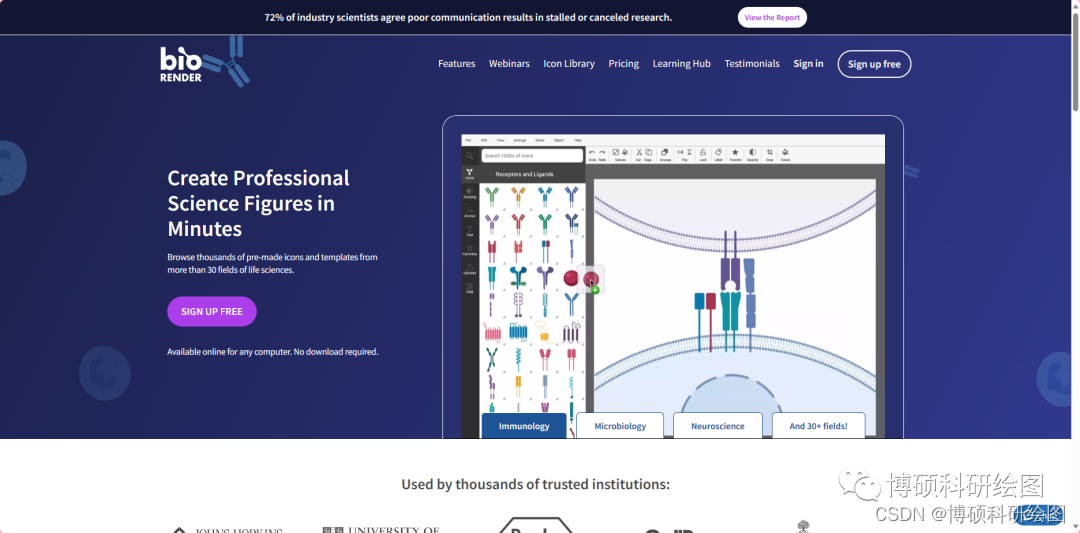Open the Share menu in demo editor
1080x533 pixels.
click(539, 140)
